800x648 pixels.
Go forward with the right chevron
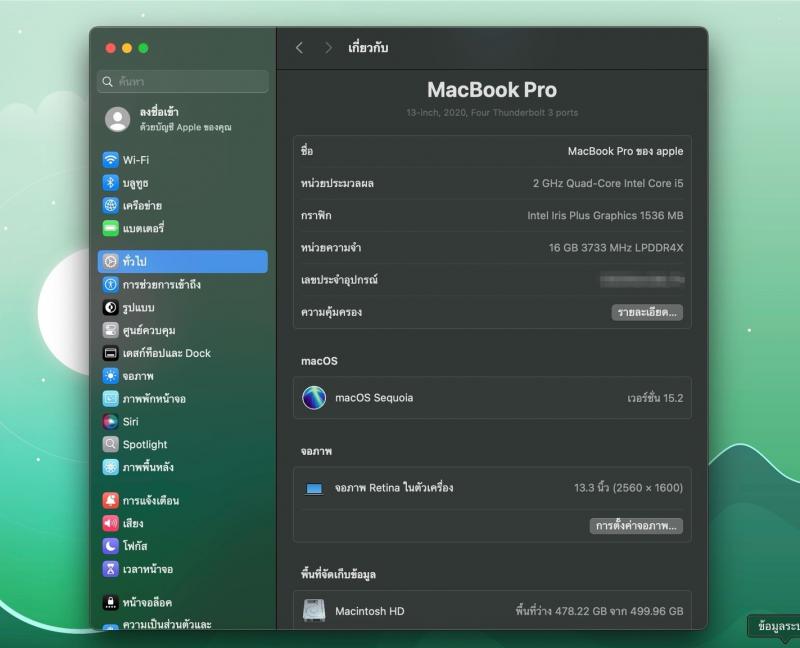click(329, 48)
